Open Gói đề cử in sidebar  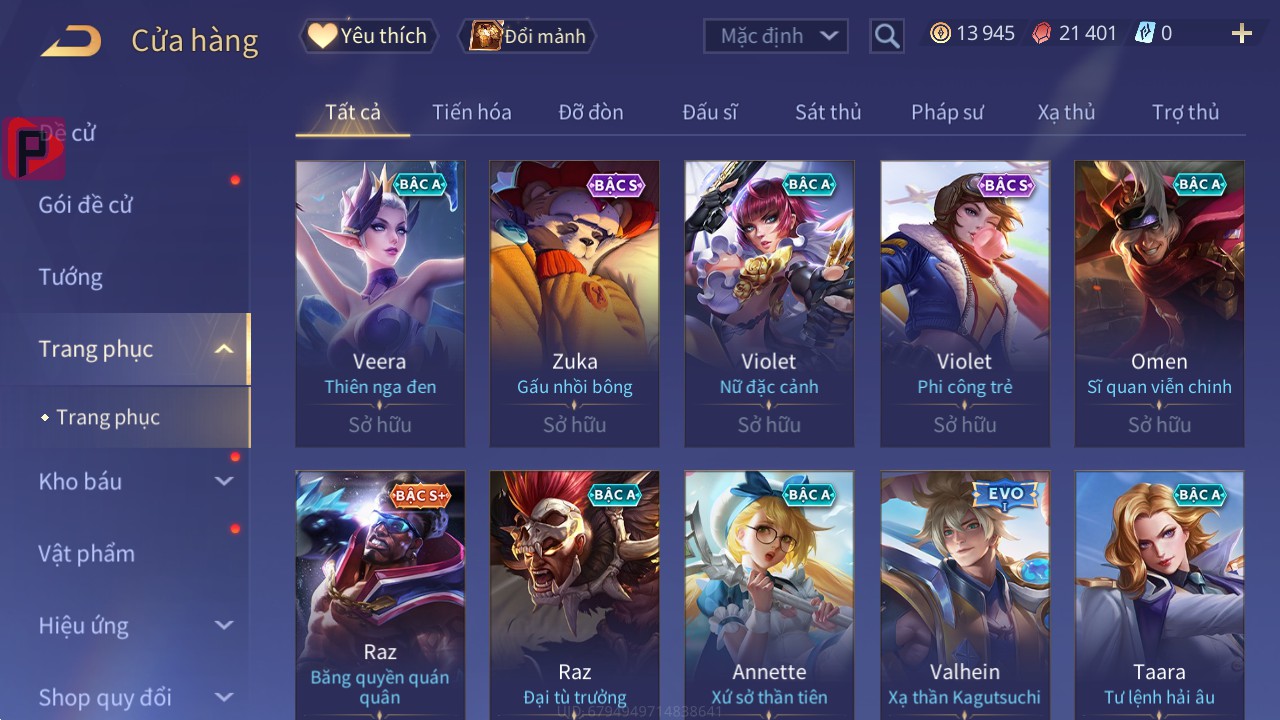point(85,205)
